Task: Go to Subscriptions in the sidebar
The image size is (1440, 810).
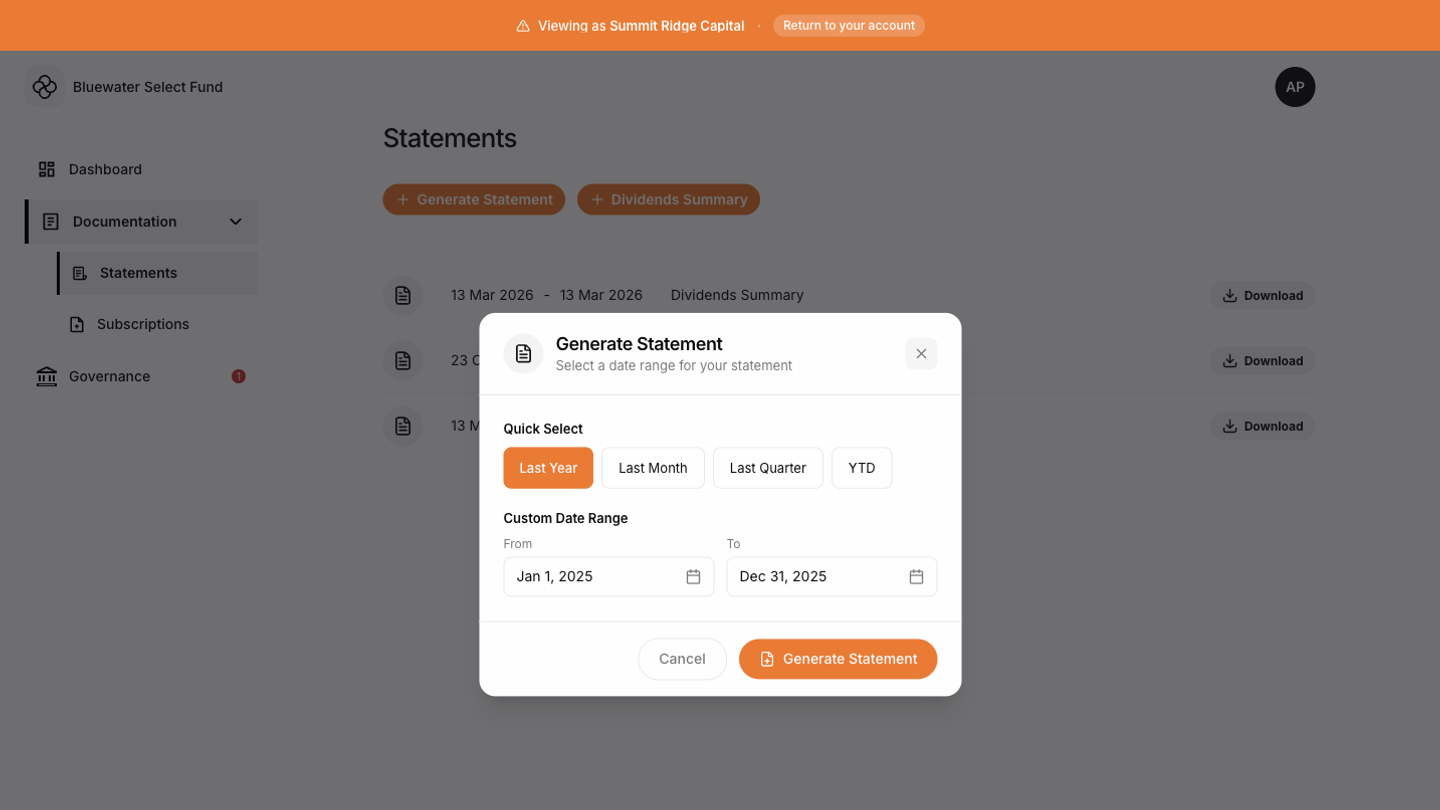Action: point(143,324)
